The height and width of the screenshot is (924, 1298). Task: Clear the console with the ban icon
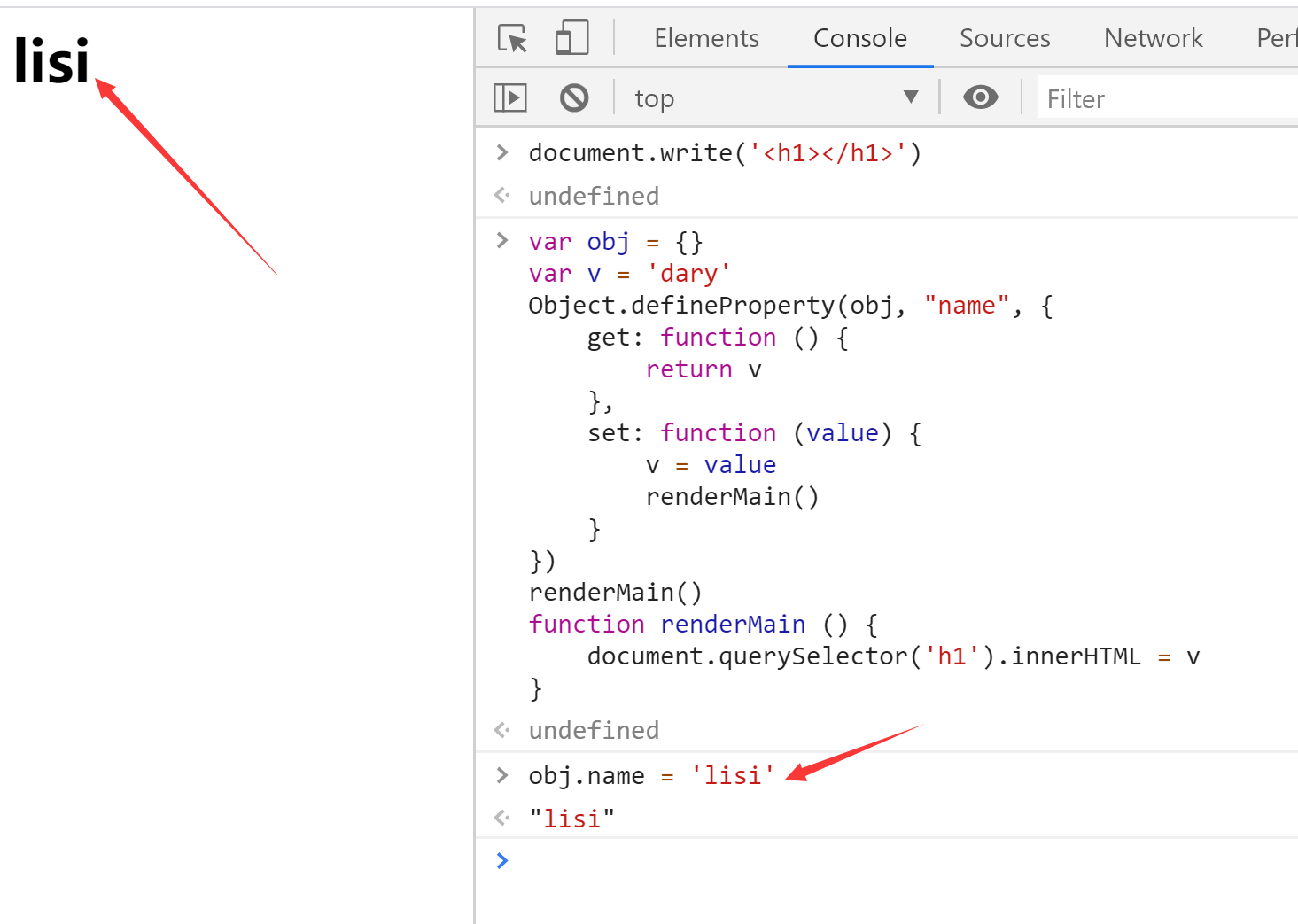(574, 97)
